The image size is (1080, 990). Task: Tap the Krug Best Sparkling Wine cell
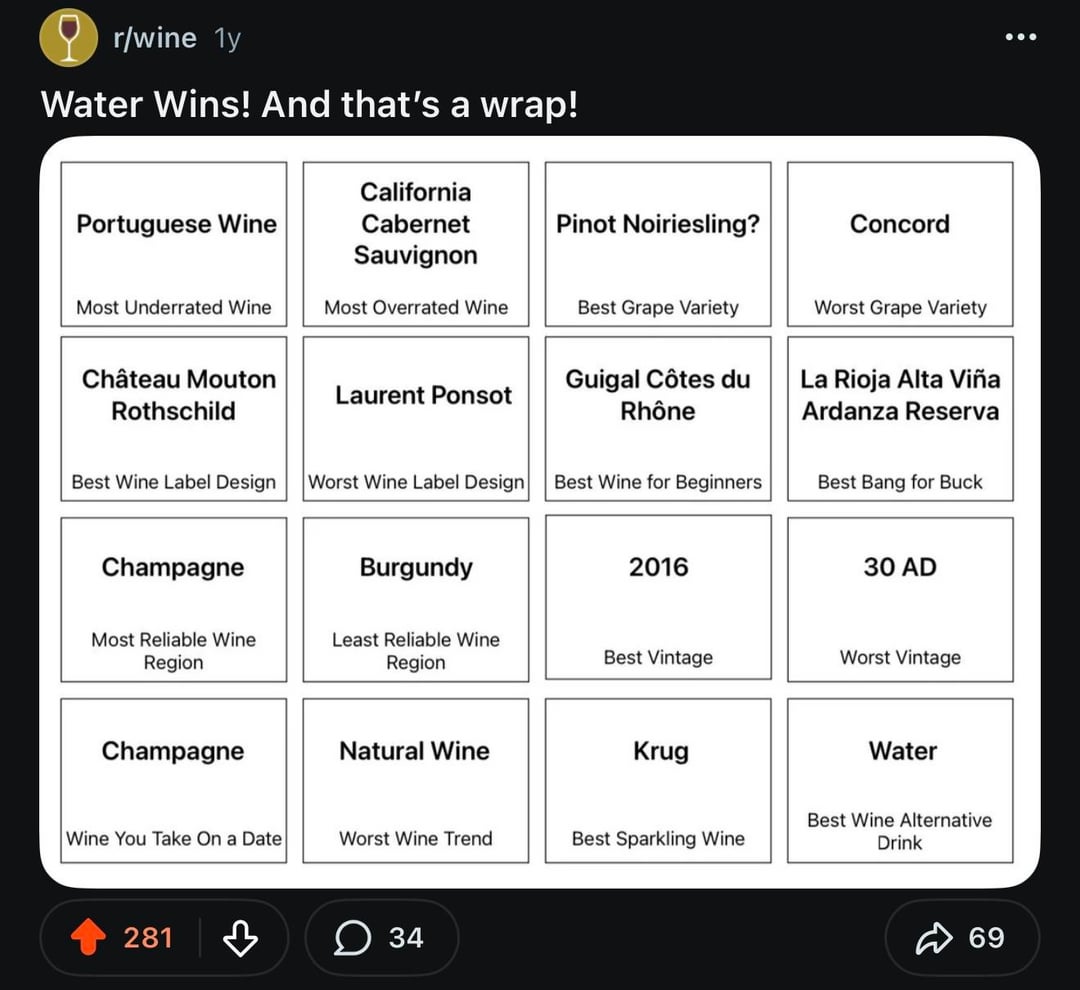pyautogui.click(x=658, y=780)
